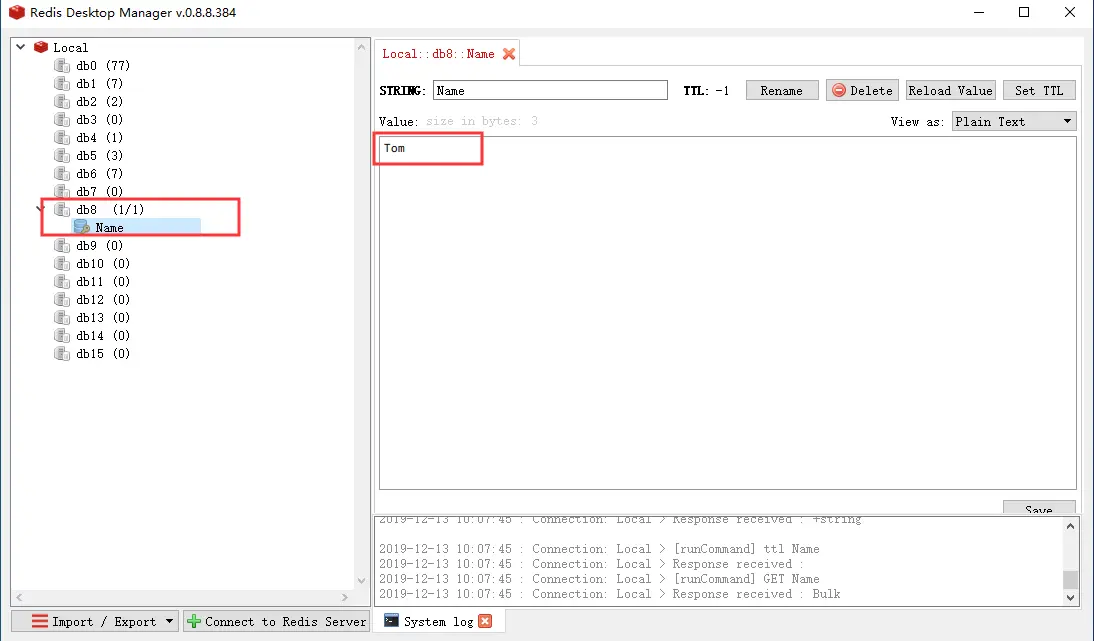The image size is (1094, 641).
Task: Click system log scroll up arrow
Action: (1070, 526)
